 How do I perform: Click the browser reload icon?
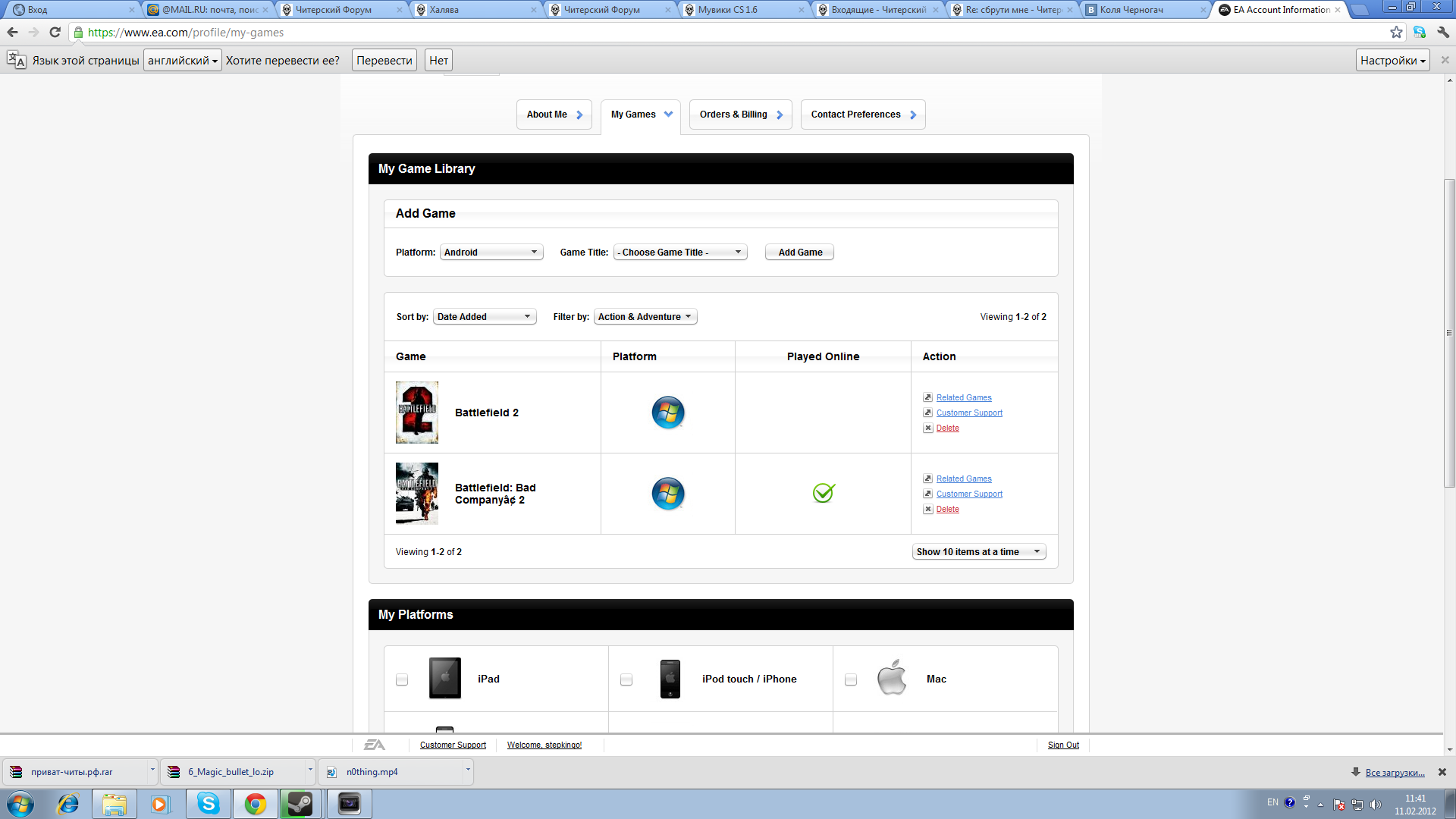point(55,33)
